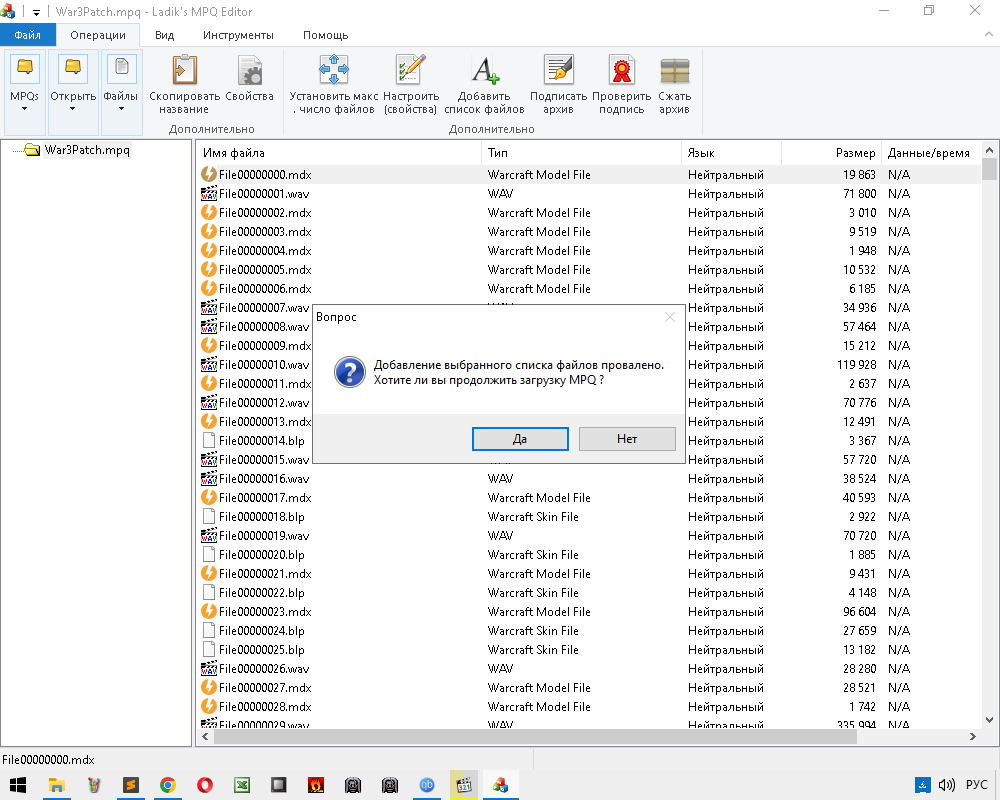Open the quick access toolbar customize arrow

click(x=36, y=12)
